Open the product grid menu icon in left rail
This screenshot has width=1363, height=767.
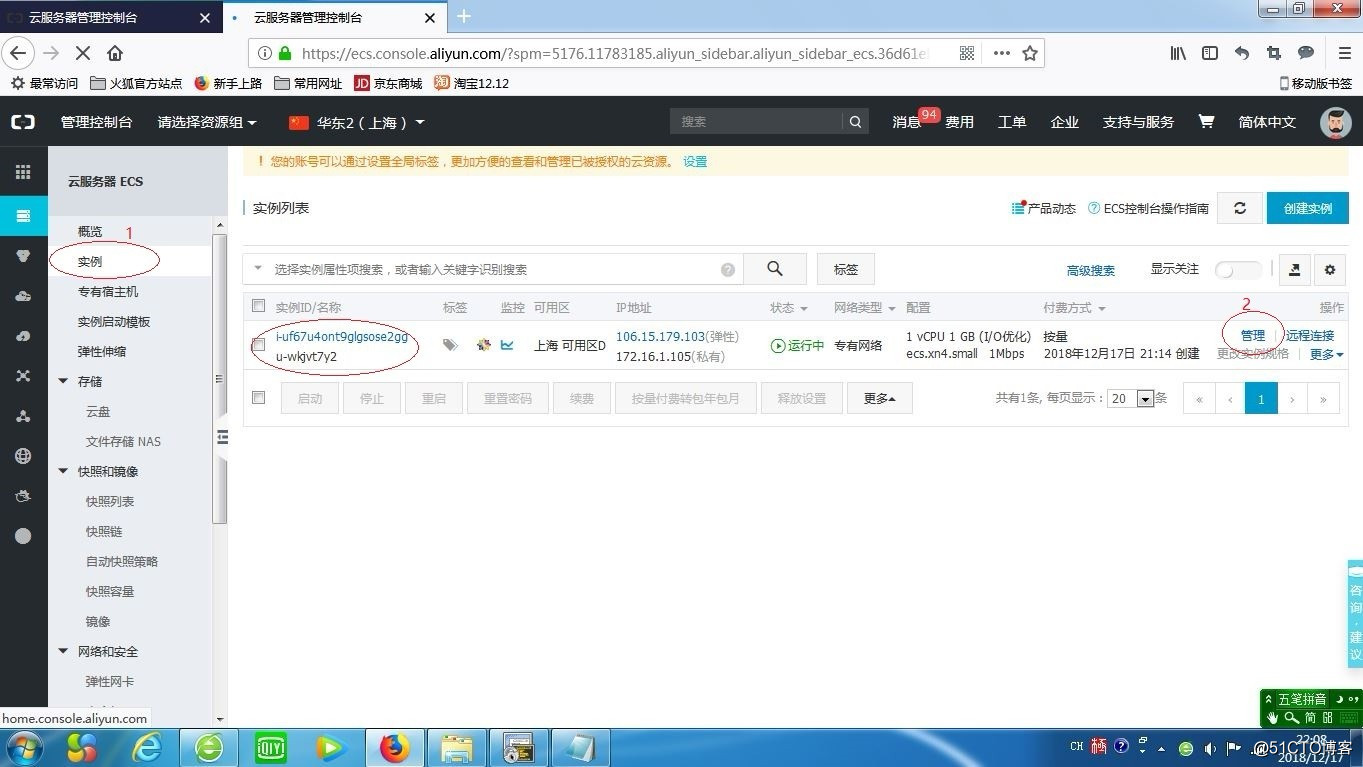pos(23,172)
